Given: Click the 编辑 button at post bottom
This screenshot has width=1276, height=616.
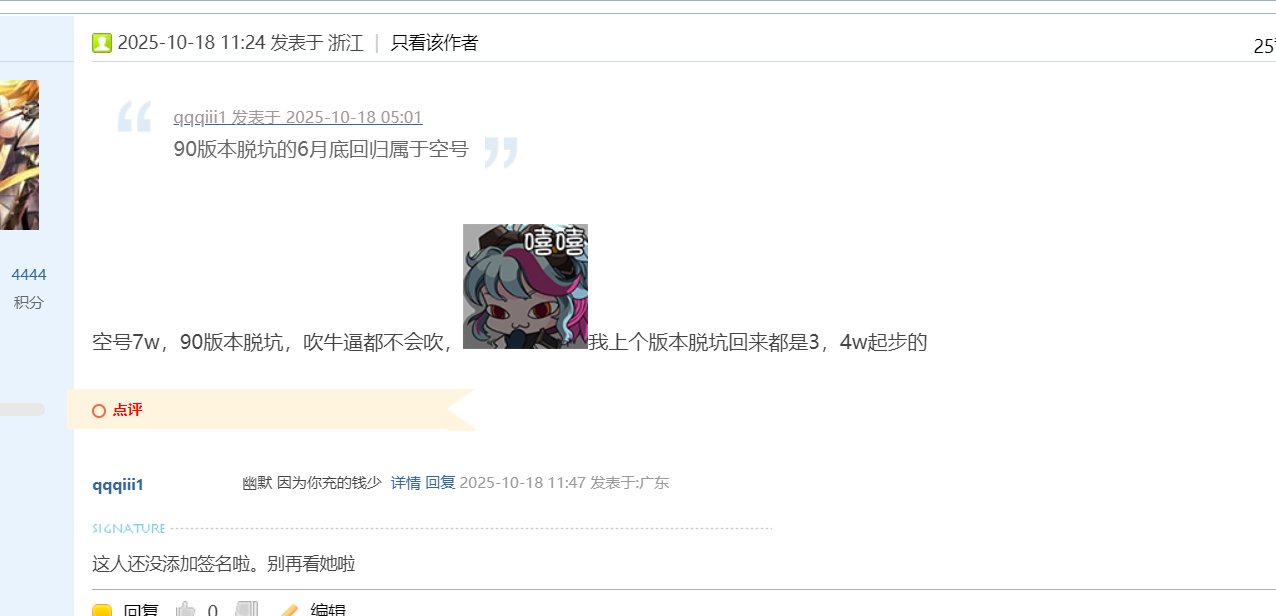Looking at the screenshot, I should [x=329, y=610].
